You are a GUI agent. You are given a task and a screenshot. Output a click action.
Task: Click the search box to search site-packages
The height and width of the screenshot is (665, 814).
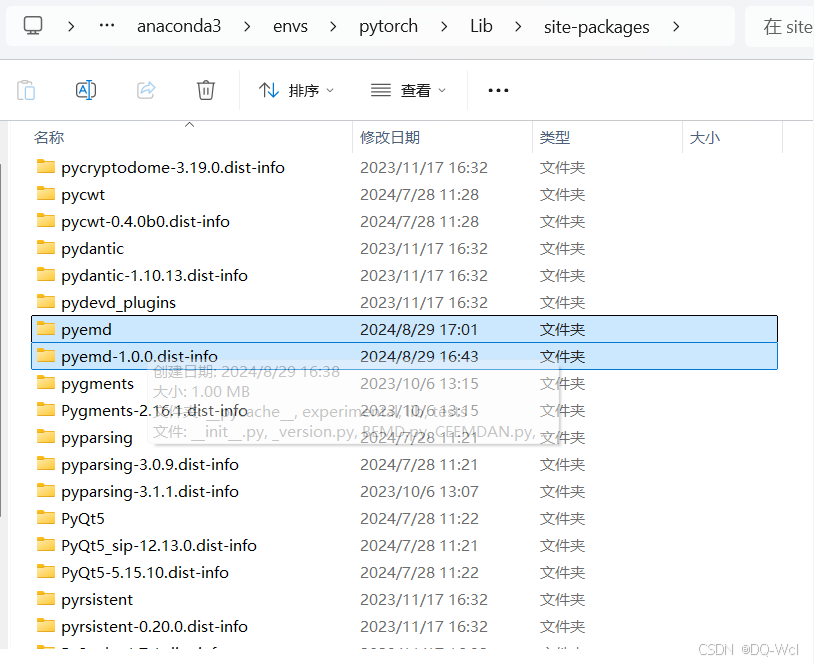(x=786, y=26)
